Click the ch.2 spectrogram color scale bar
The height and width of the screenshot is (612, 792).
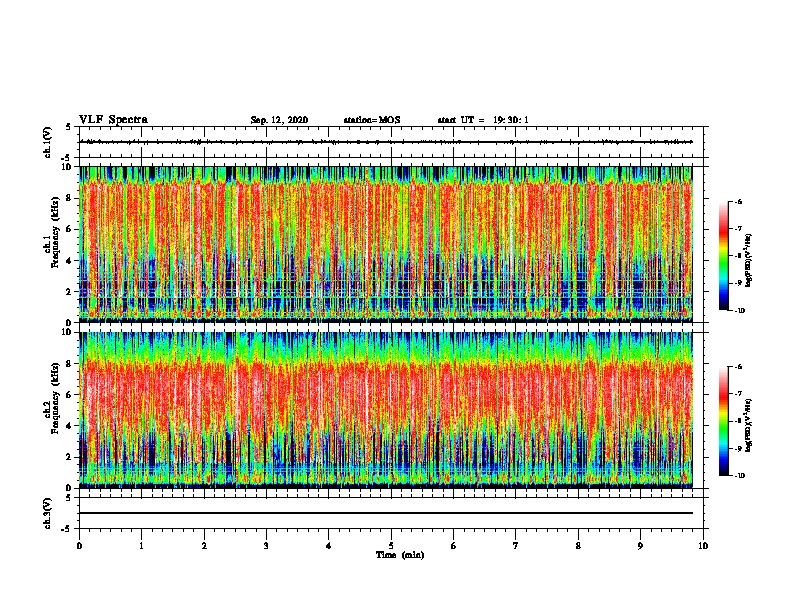click(724, 421)
